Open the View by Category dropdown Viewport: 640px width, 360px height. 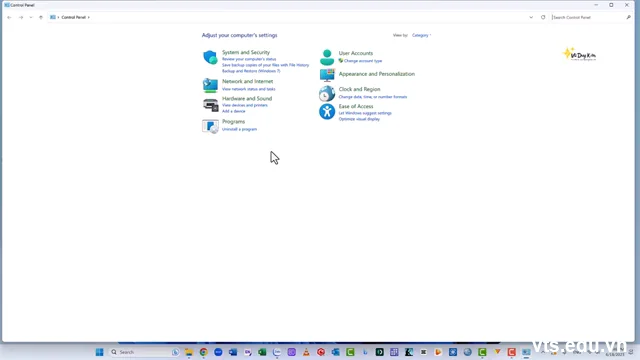pos(421,35)
